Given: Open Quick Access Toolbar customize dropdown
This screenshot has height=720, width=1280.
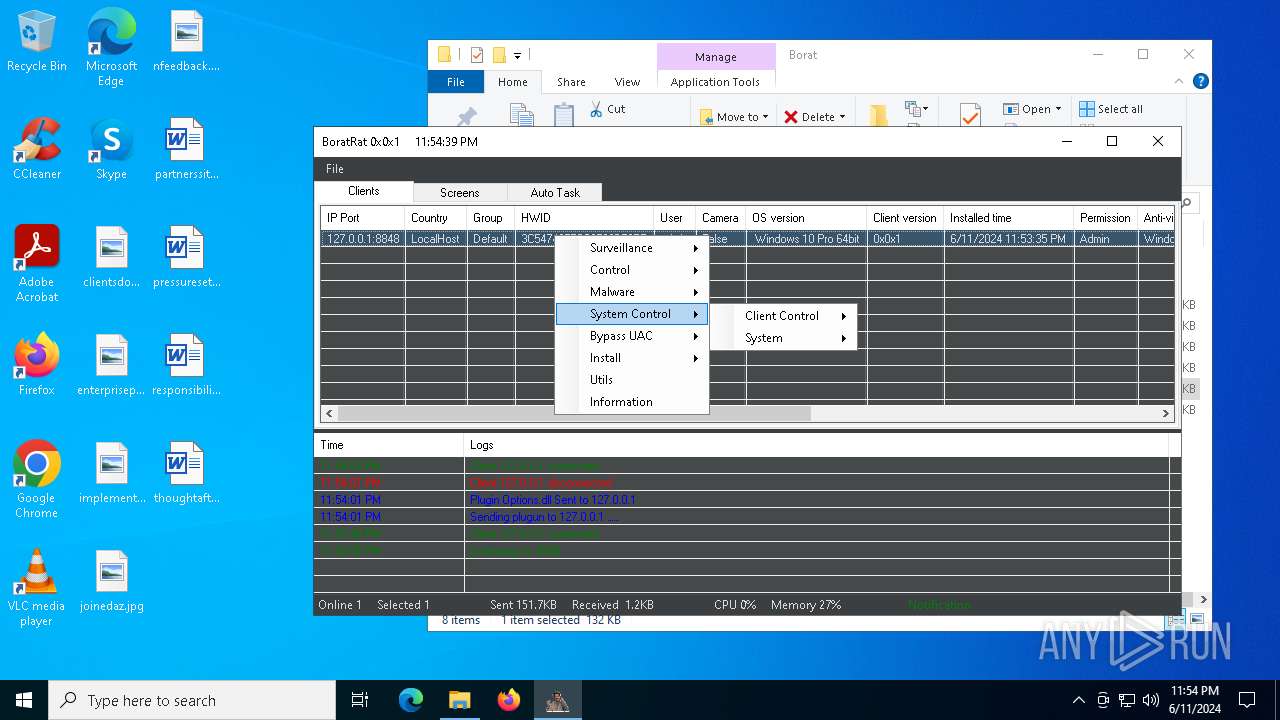Looking at the screenshot, I should [x=518, y=55].
